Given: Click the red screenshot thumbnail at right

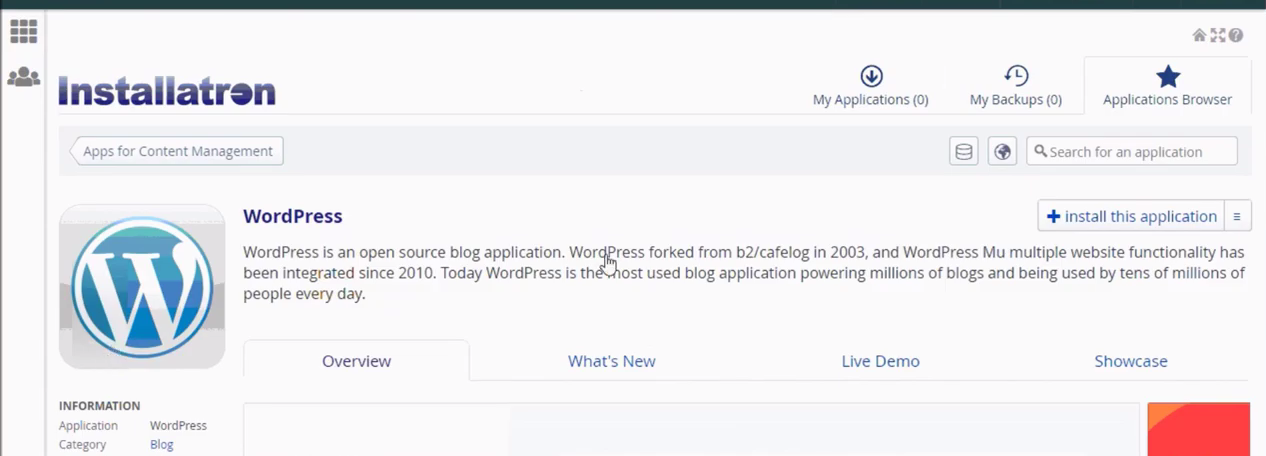Looking at the screenshot, I should [1198, 429].
